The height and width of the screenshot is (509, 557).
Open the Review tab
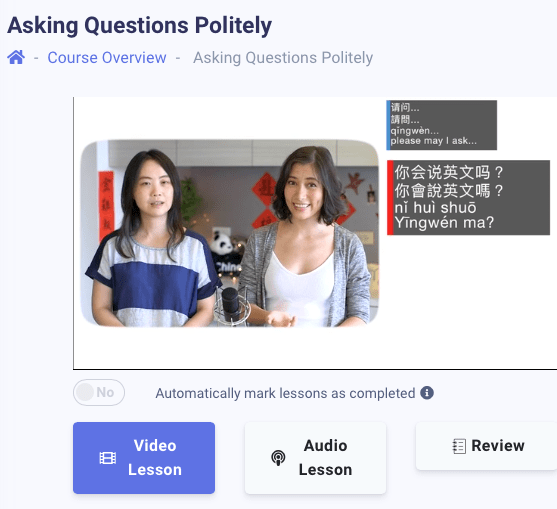point(486,446)
